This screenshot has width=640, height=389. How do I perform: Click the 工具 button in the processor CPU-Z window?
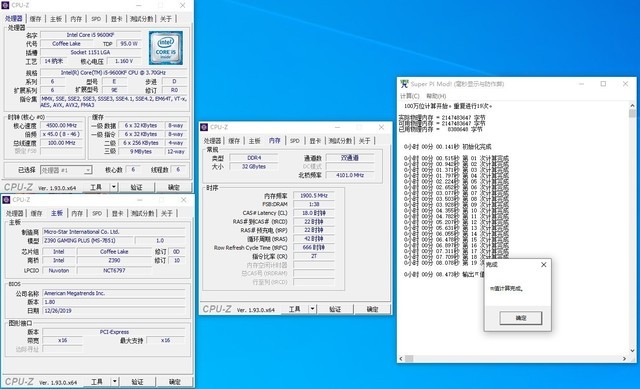click(96, 187)
